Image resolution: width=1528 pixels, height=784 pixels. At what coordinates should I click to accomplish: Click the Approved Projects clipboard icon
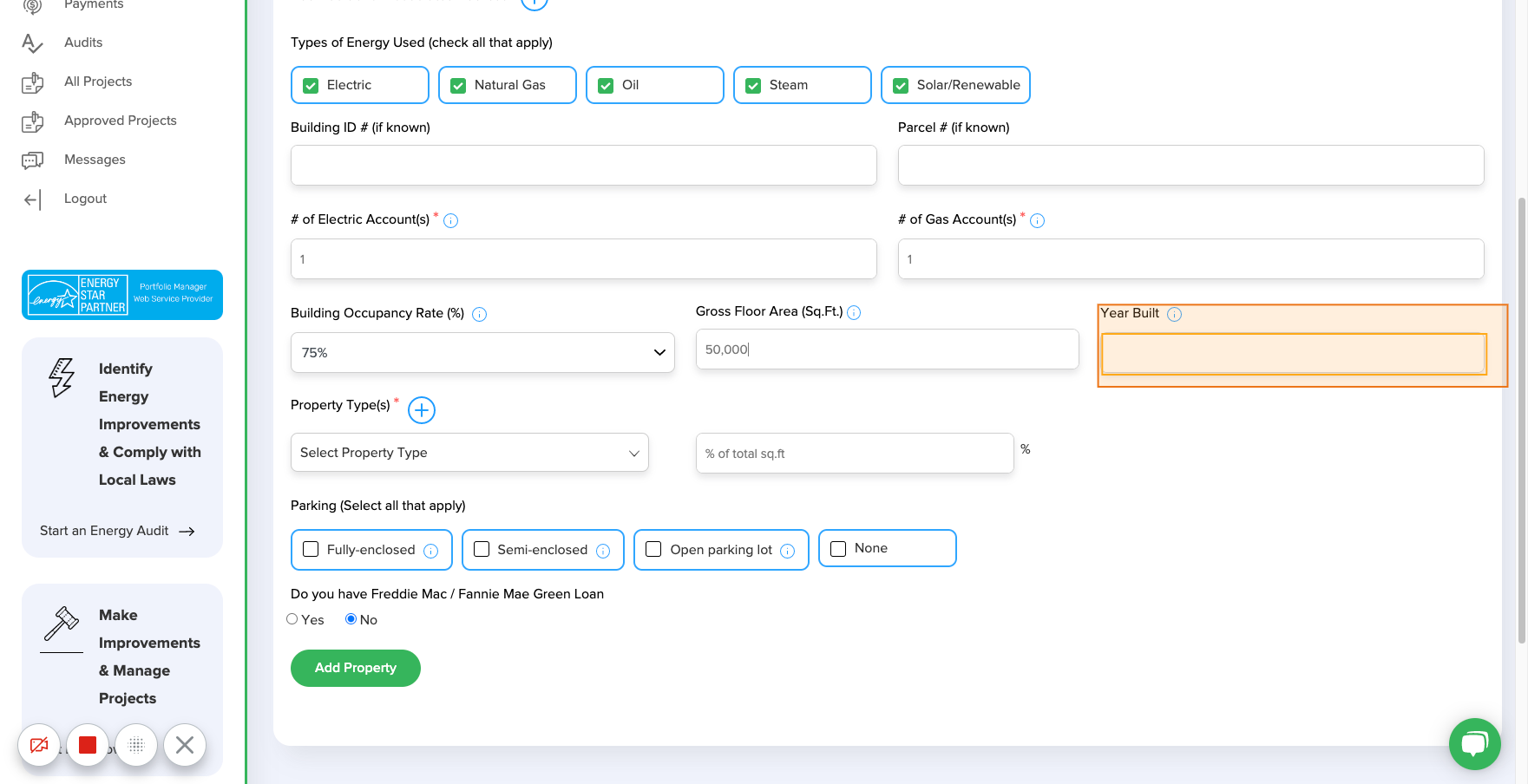(x=32, y=121)
